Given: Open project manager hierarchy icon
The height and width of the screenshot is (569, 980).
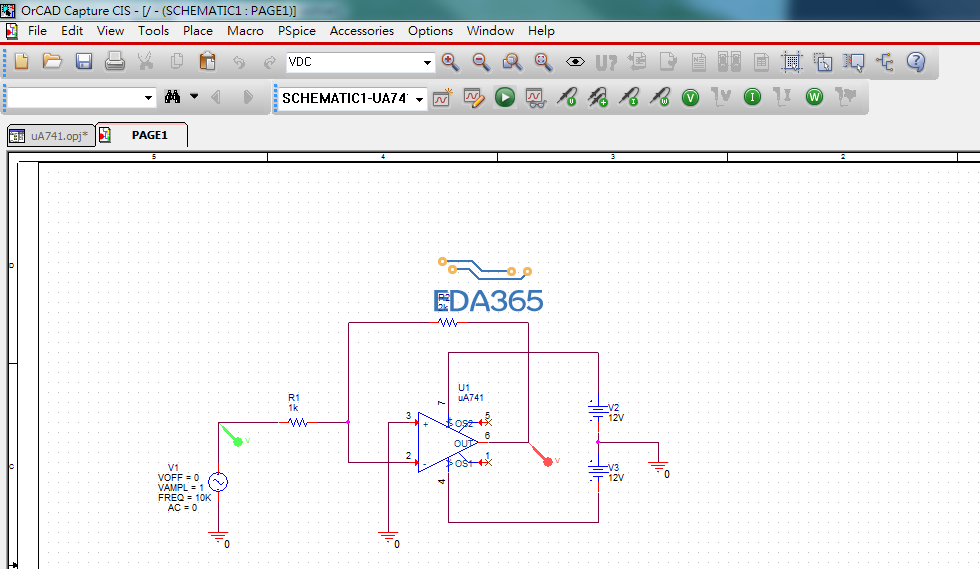Looking at the screenshot, I should click(x=884, y=61).
